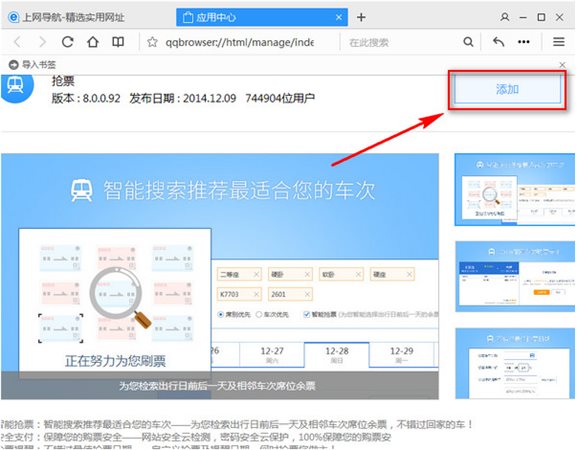577x450 pixels.
Task: Go forward with the forward arrow
Action: [43, 42]
